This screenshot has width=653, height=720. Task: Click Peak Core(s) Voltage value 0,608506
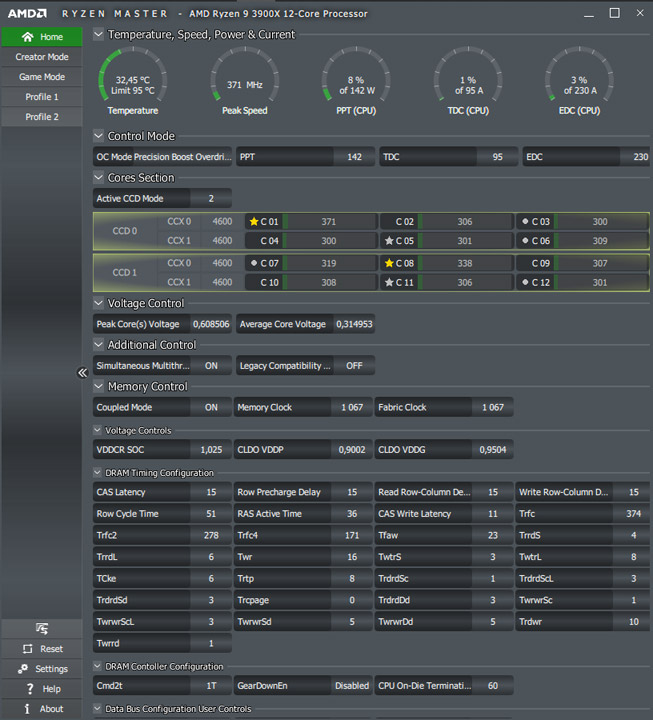pos(211,324)
